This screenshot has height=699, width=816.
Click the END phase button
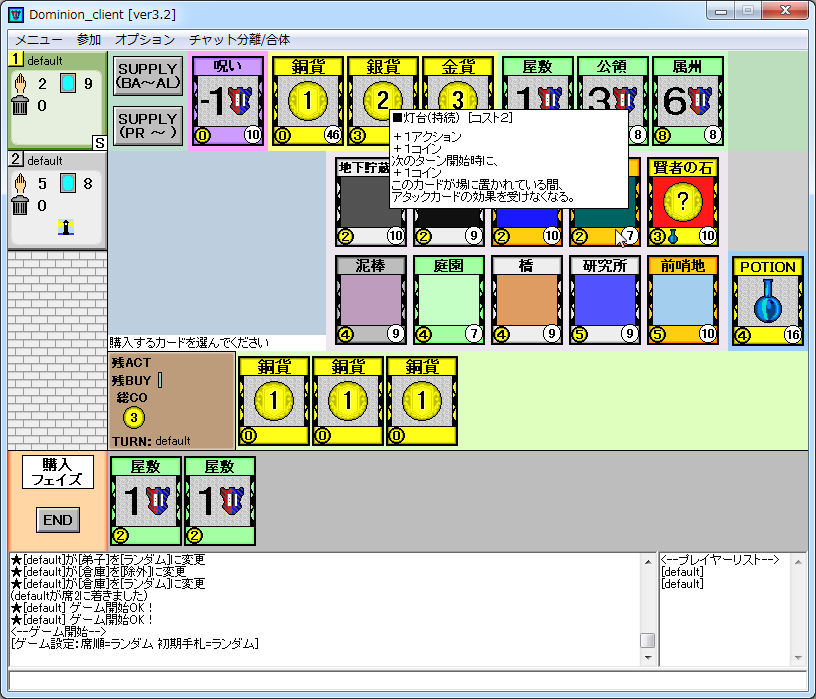(58, 520)
